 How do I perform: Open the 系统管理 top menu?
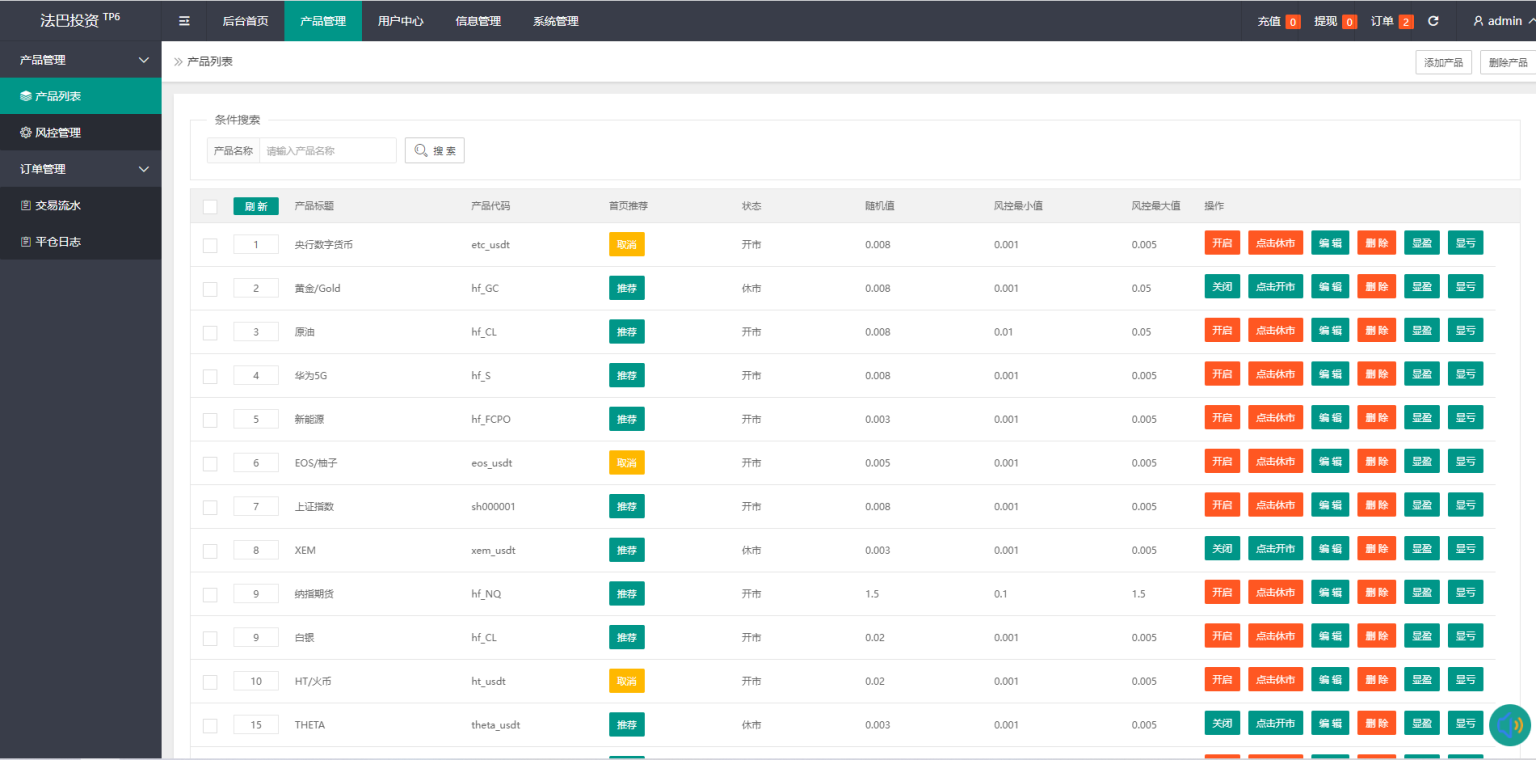click(555, 21)
